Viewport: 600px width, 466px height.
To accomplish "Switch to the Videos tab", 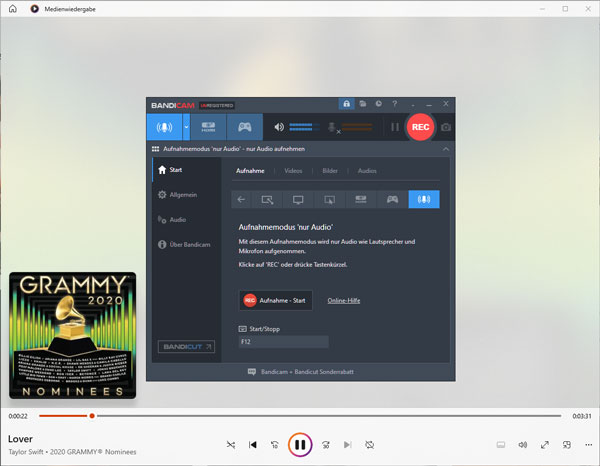I will coord(293,171).
